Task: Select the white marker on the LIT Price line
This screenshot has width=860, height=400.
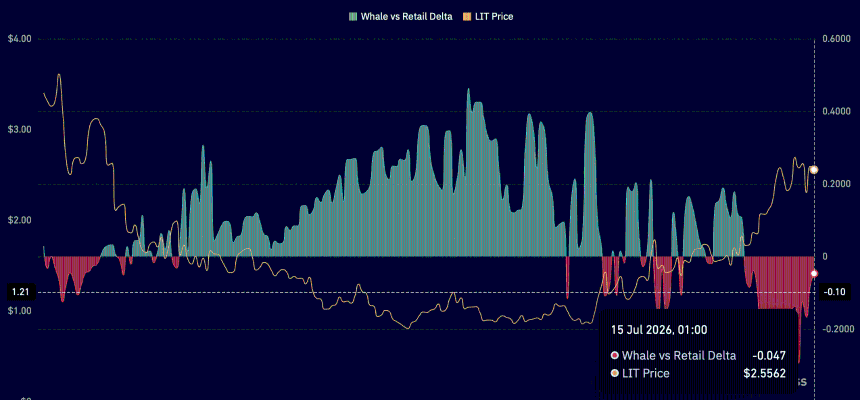Action: pyautogui.click(x=814, y=170)
